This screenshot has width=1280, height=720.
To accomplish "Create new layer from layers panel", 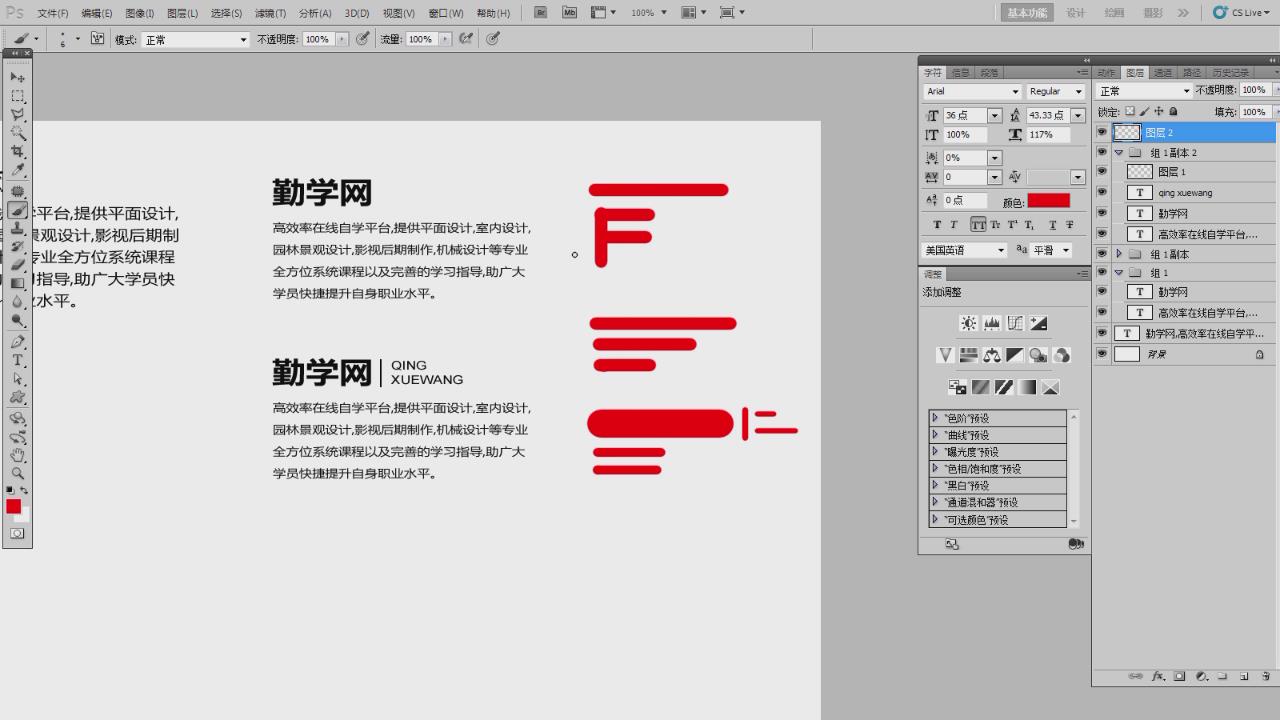I will [x=1244, y=677].
